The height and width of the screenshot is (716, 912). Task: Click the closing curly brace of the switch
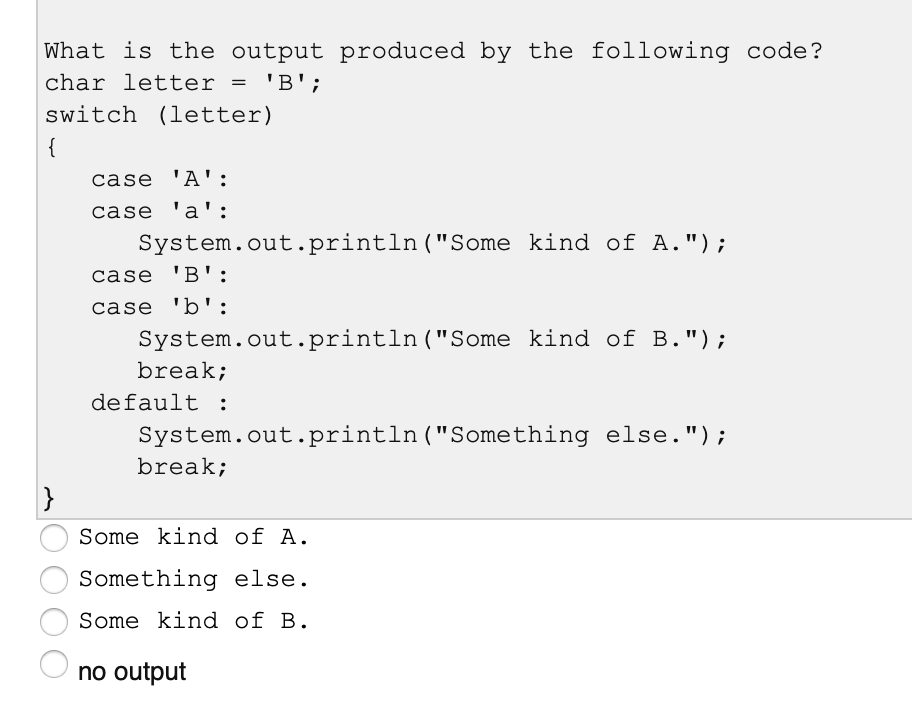[x=49, y=498]
